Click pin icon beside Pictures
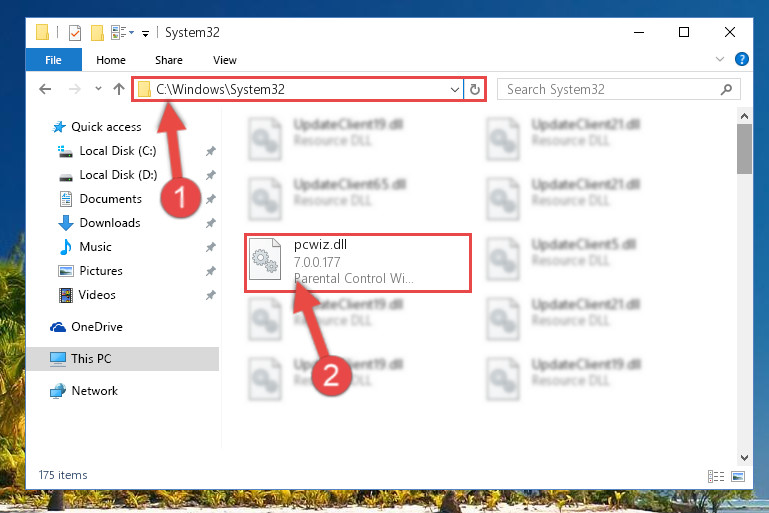Screen dimensions: 769x513 tap(210, 271)
